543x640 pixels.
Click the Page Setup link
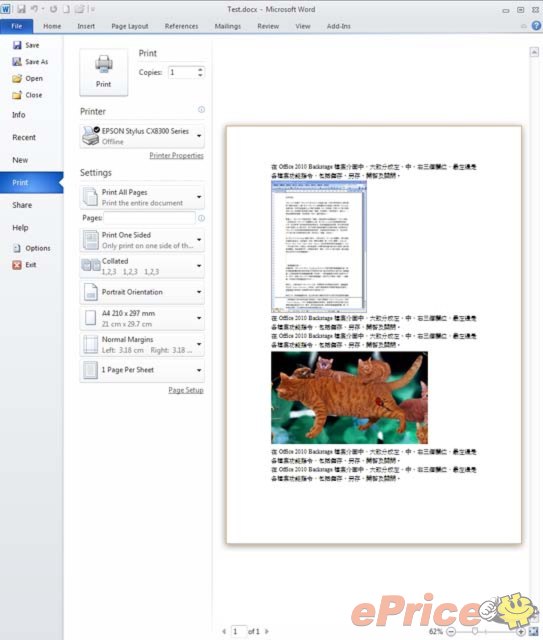click(186, 390)
